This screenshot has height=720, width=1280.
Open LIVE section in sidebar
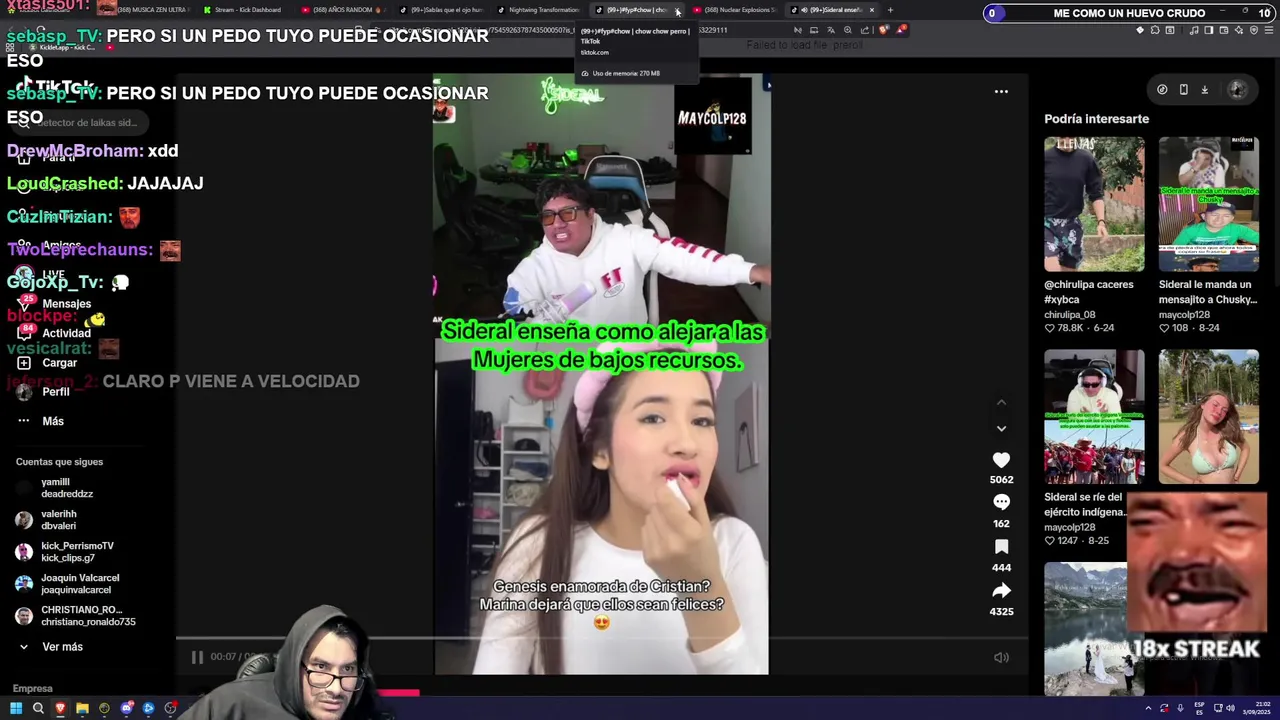[53, 274]
